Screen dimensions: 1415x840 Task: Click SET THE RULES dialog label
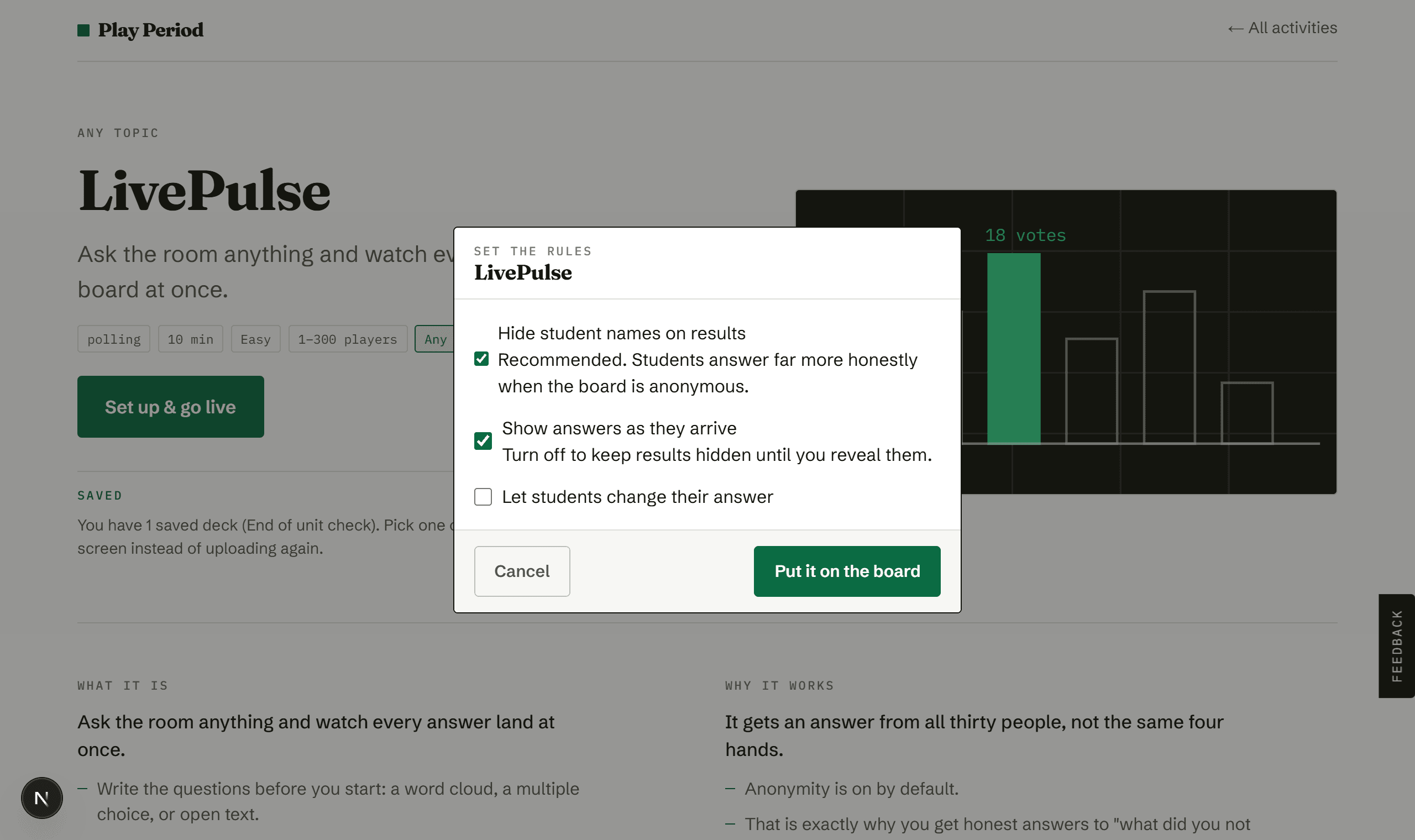coord(533,251)
